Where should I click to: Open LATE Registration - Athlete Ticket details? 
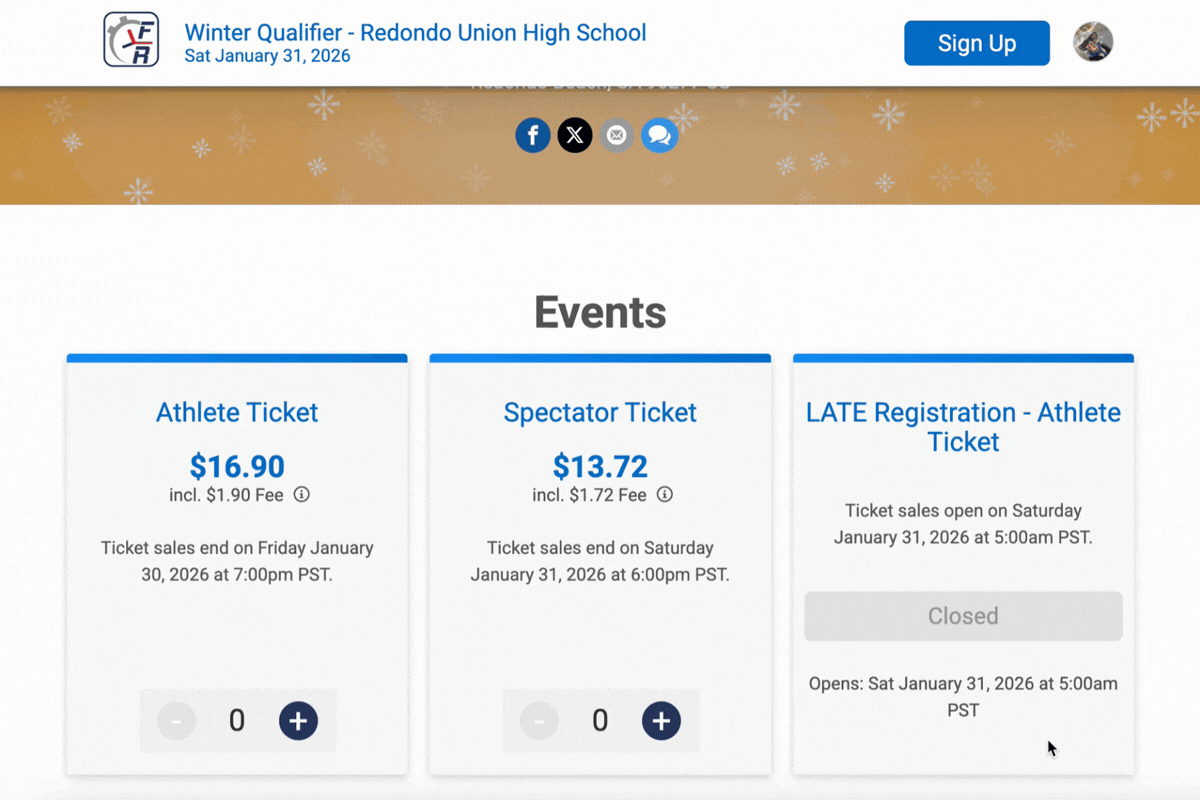click(x=963, y=427)
